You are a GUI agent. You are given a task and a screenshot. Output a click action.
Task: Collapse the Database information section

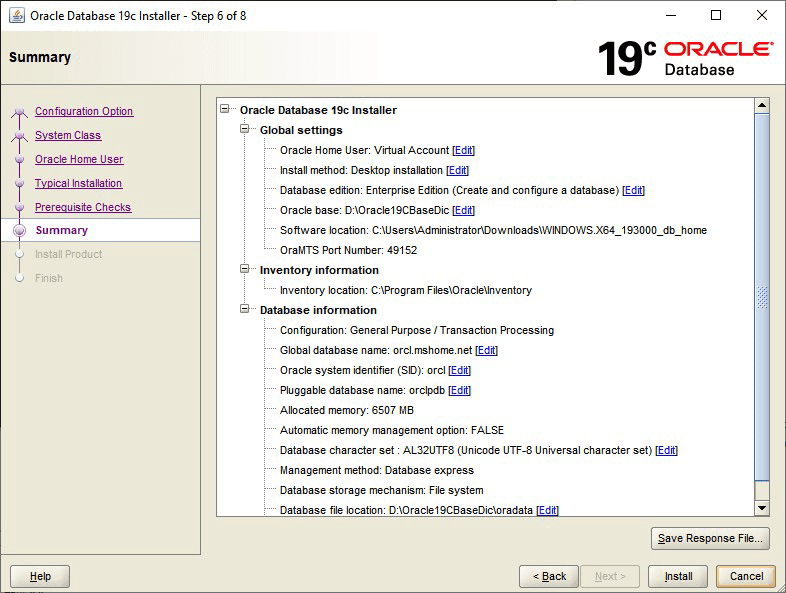coord(245,309)
